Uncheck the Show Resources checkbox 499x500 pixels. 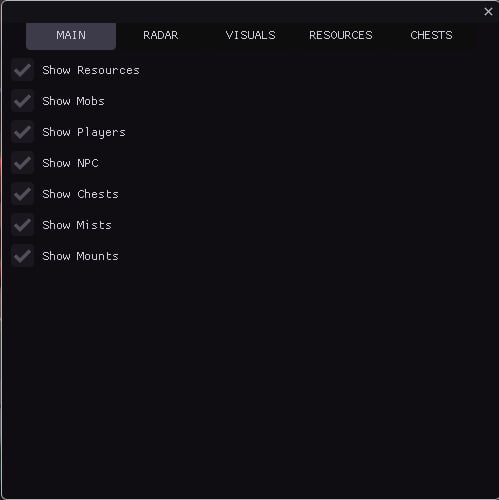22,70
